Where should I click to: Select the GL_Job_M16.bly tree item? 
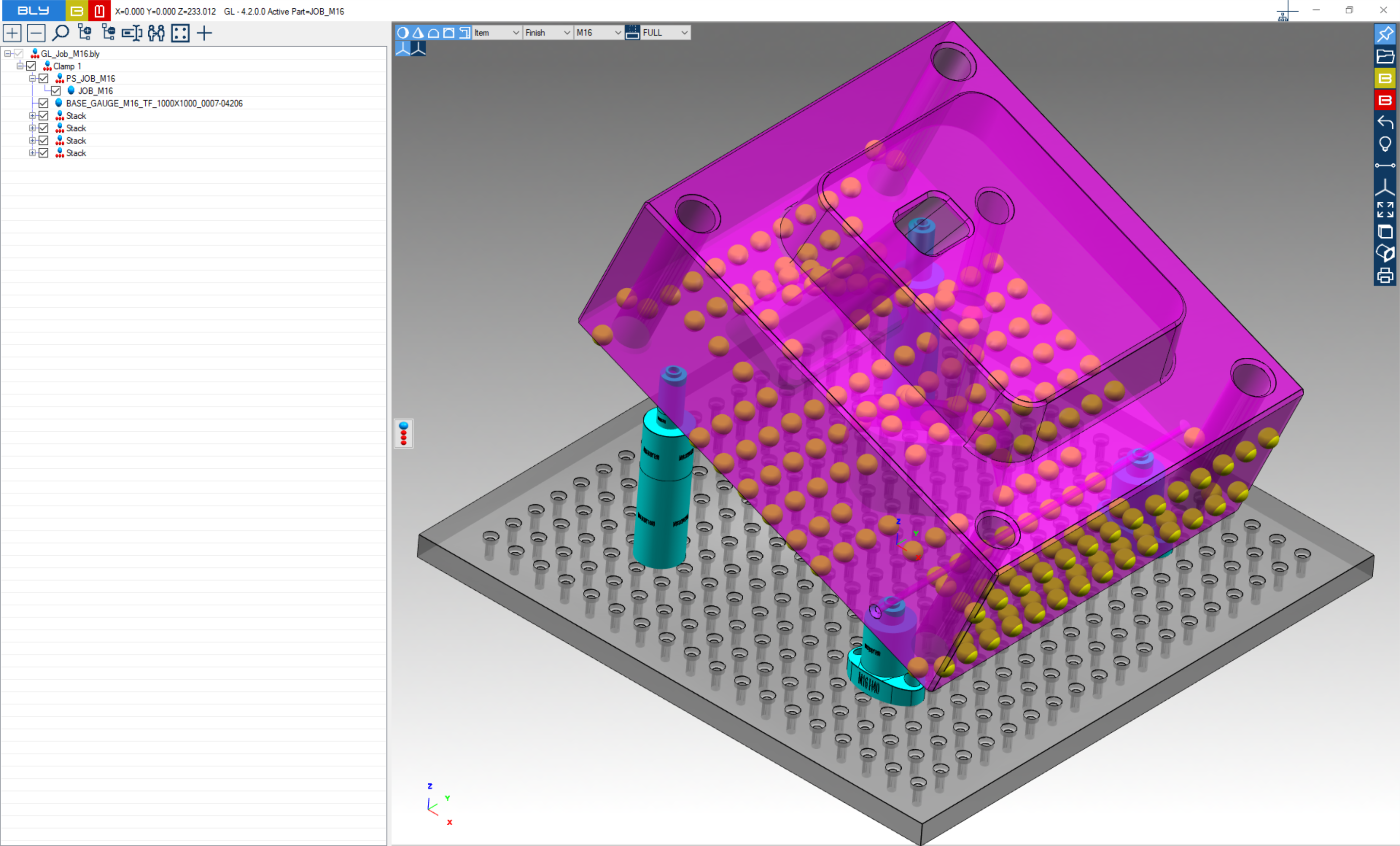pos(70,54)
